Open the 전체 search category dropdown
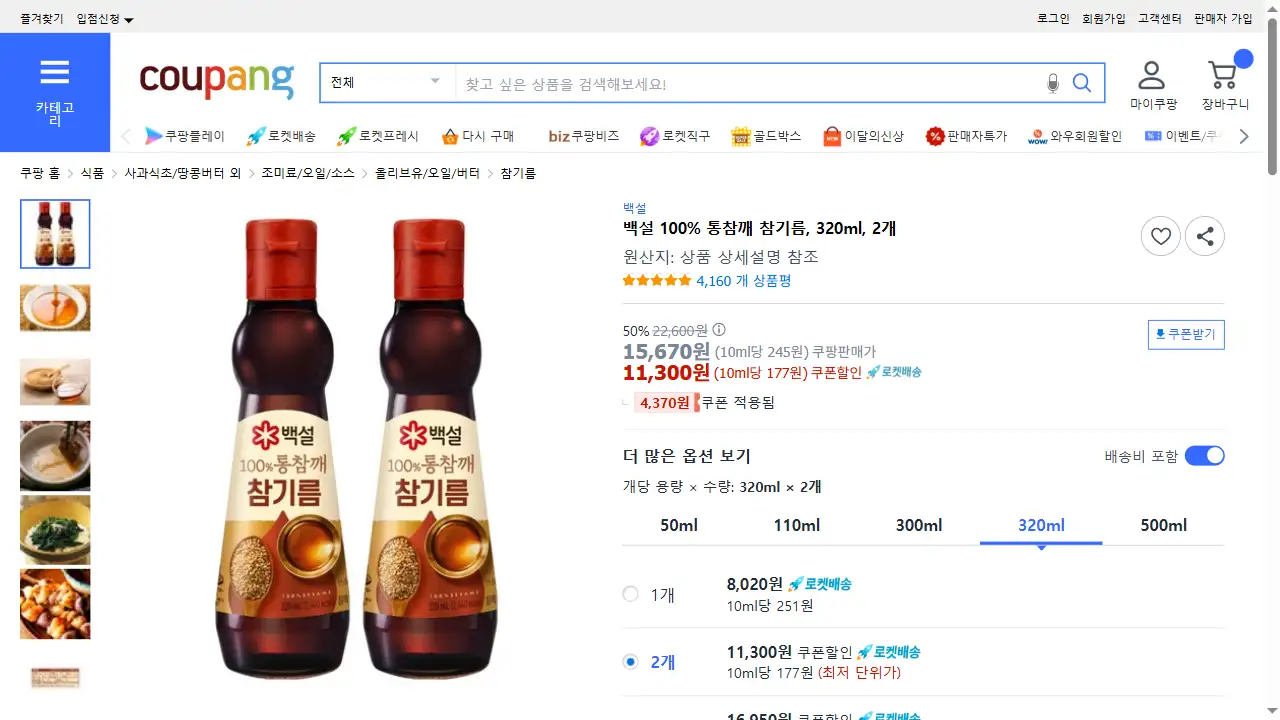This screenshot has height=720, width=1280. (x=387, y=83)
